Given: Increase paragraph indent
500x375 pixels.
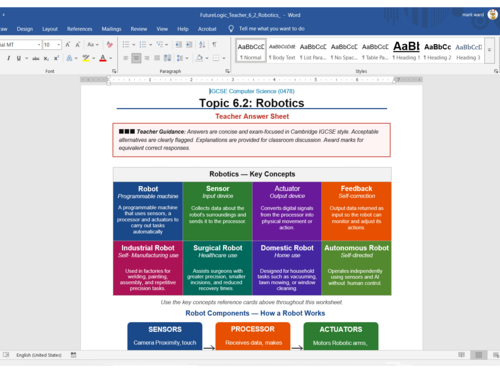Looking at the screenshot, I should point(189,45).
